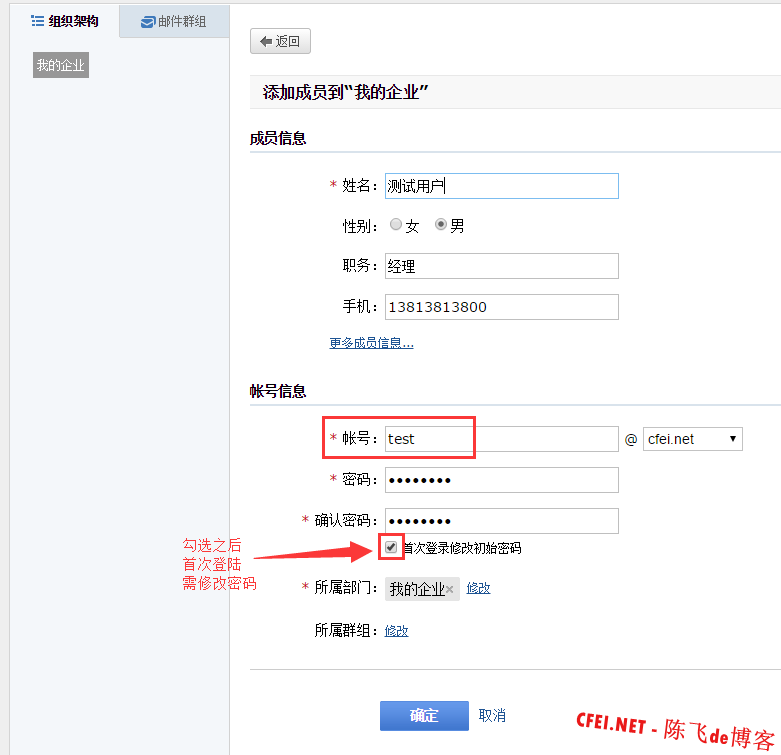Focus the 姓名 name input field

click(x=501, y=186)
